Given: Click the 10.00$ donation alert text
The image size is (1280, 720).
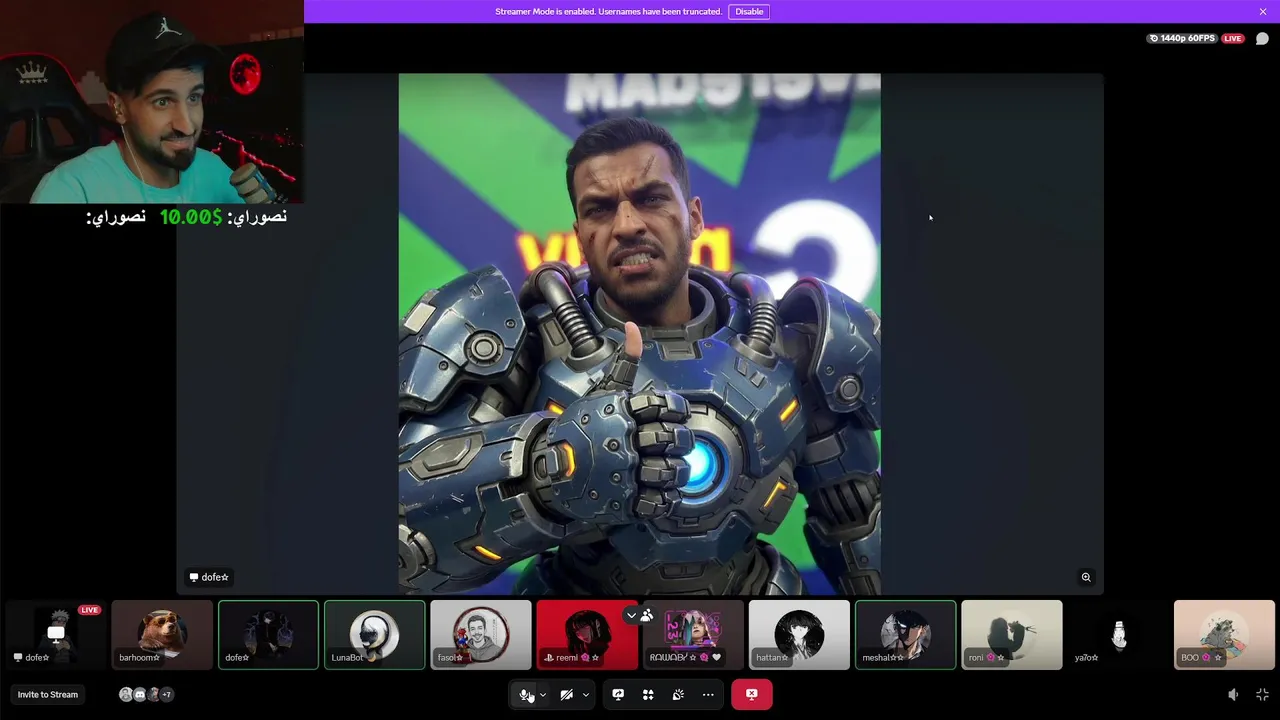Looking at the screenshot, I should tap(191, 217).
